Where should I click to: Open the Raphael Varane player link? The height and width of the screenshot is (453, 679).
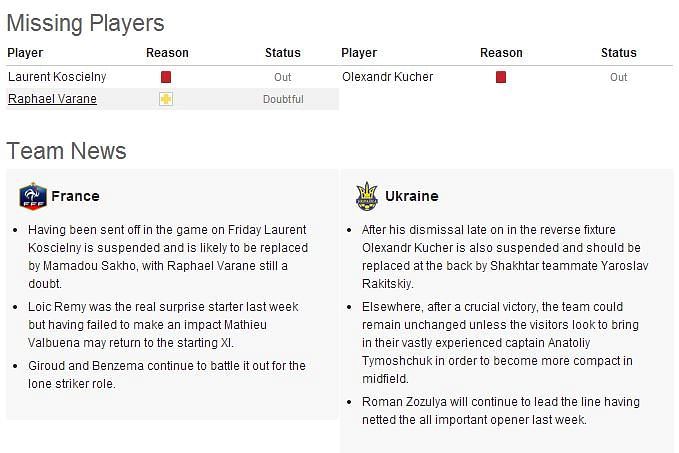point(52,99)
